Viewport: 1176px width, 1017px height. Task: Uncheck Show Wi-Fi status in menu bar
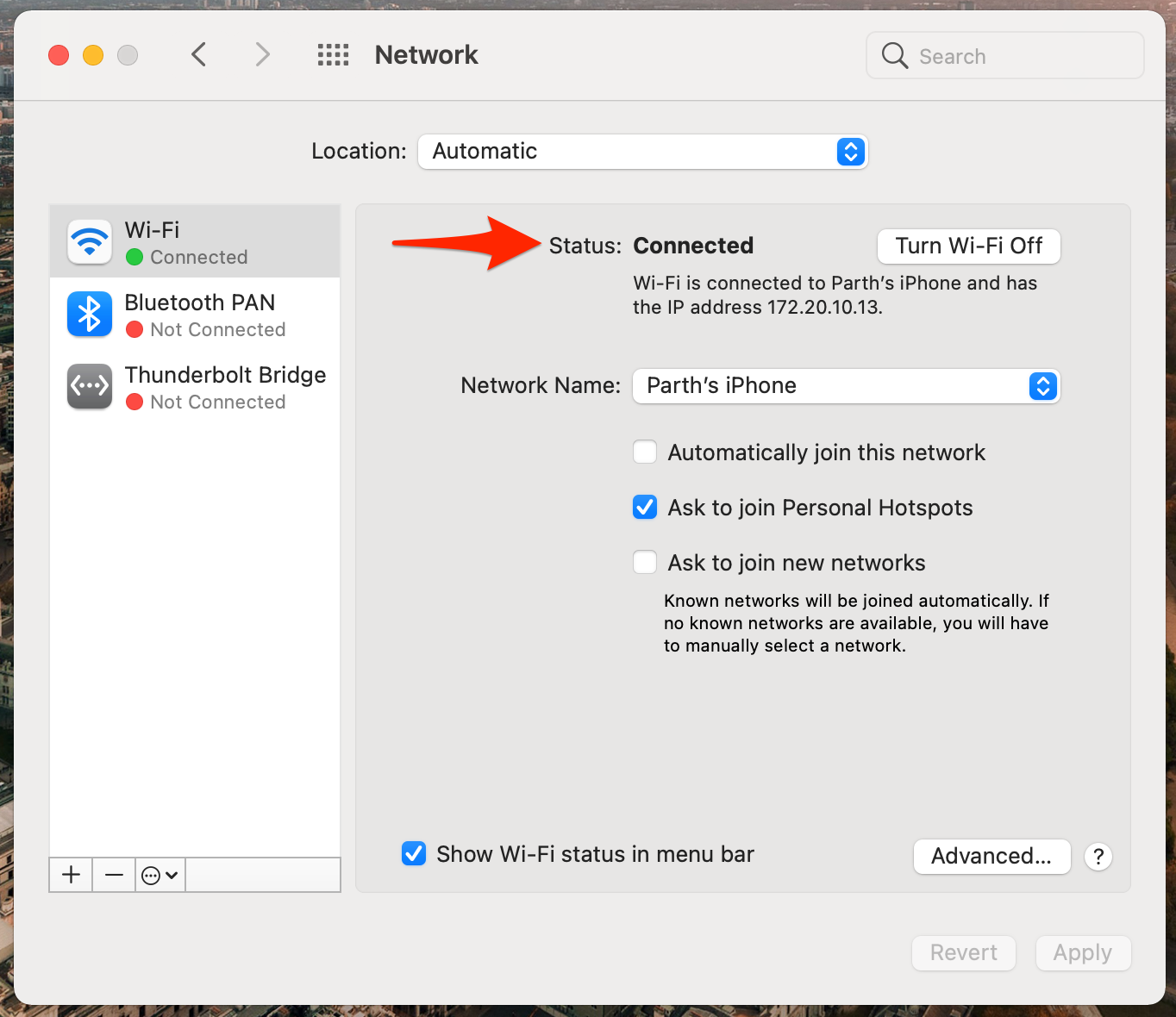click(414, 854)
